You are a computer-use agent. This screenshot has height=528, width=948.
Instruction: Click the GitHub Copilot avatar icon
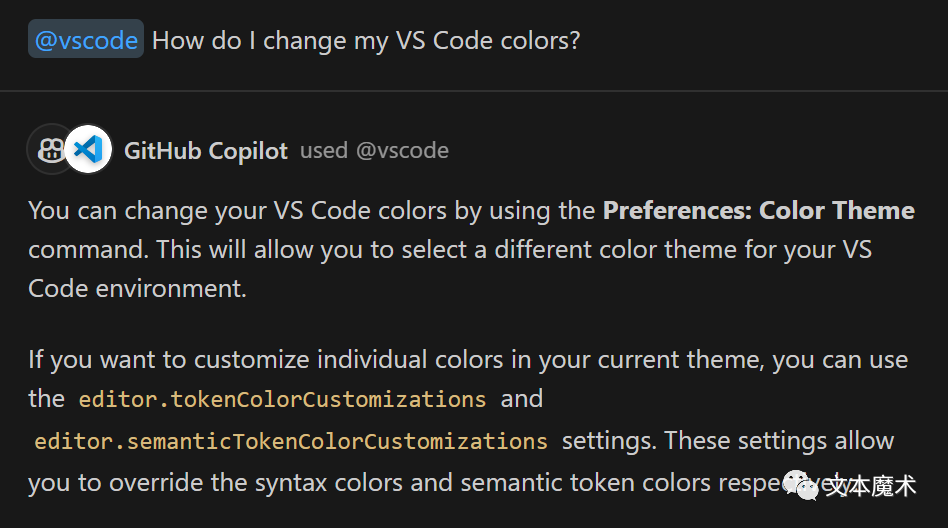point(51,149)
